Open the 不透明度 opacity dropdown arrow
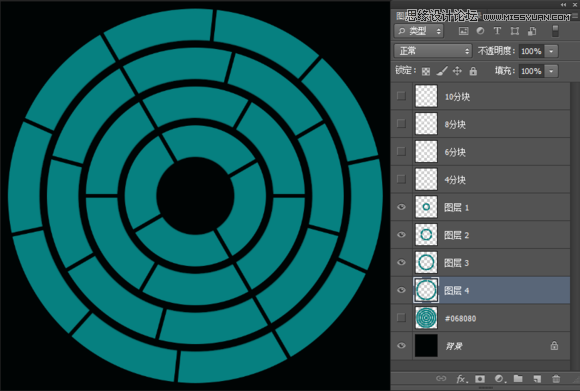 (551, 51)
